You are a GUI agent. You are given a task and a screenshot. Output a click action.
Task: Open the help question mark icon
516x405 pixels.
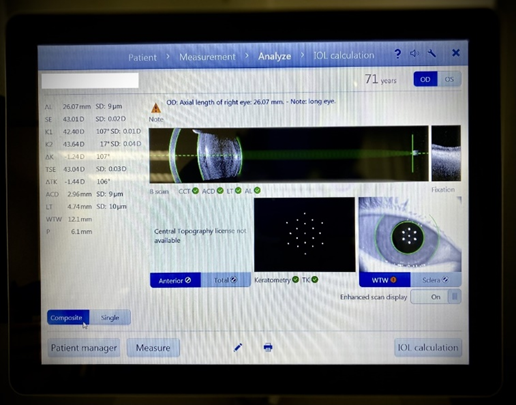(x=397, y=54)
